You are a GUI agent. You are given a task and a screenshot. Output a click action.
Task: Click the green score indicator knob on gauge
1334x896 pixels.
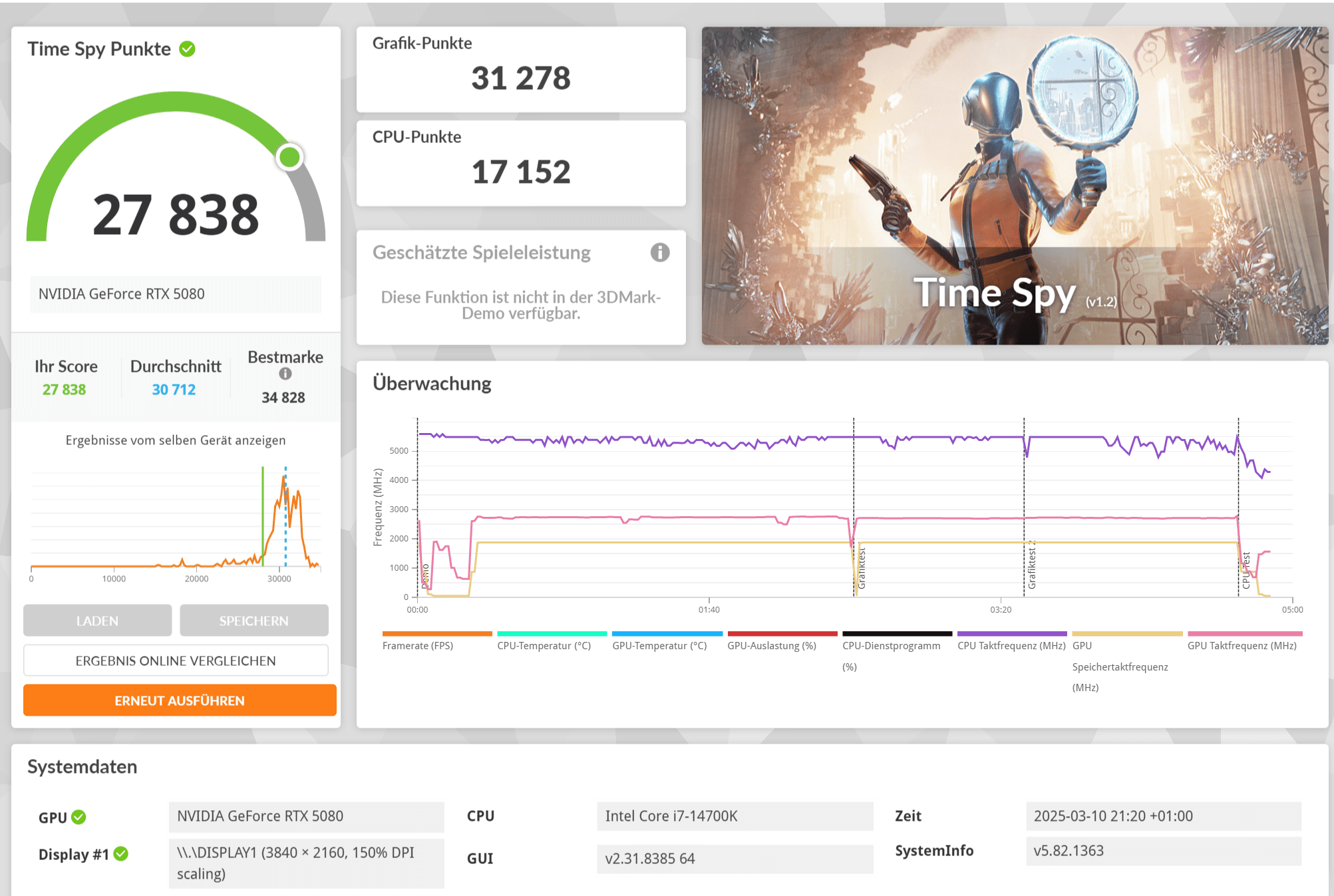(290, 158)
